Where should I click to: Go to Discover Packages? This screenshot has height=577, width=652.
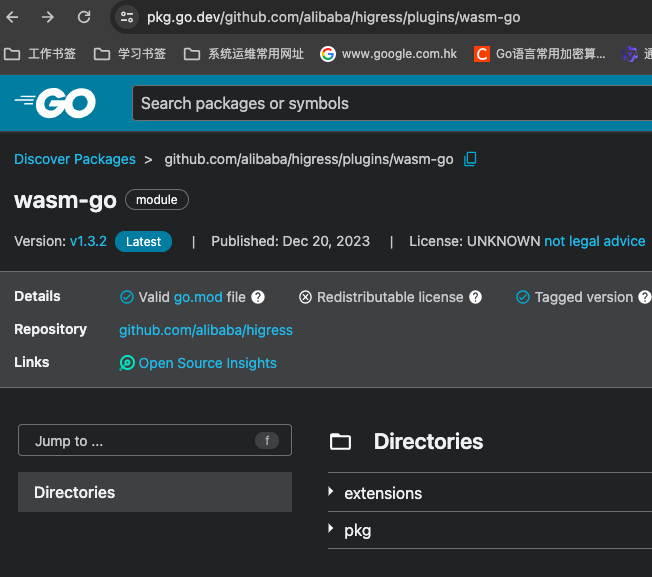(x=75, y=159)
